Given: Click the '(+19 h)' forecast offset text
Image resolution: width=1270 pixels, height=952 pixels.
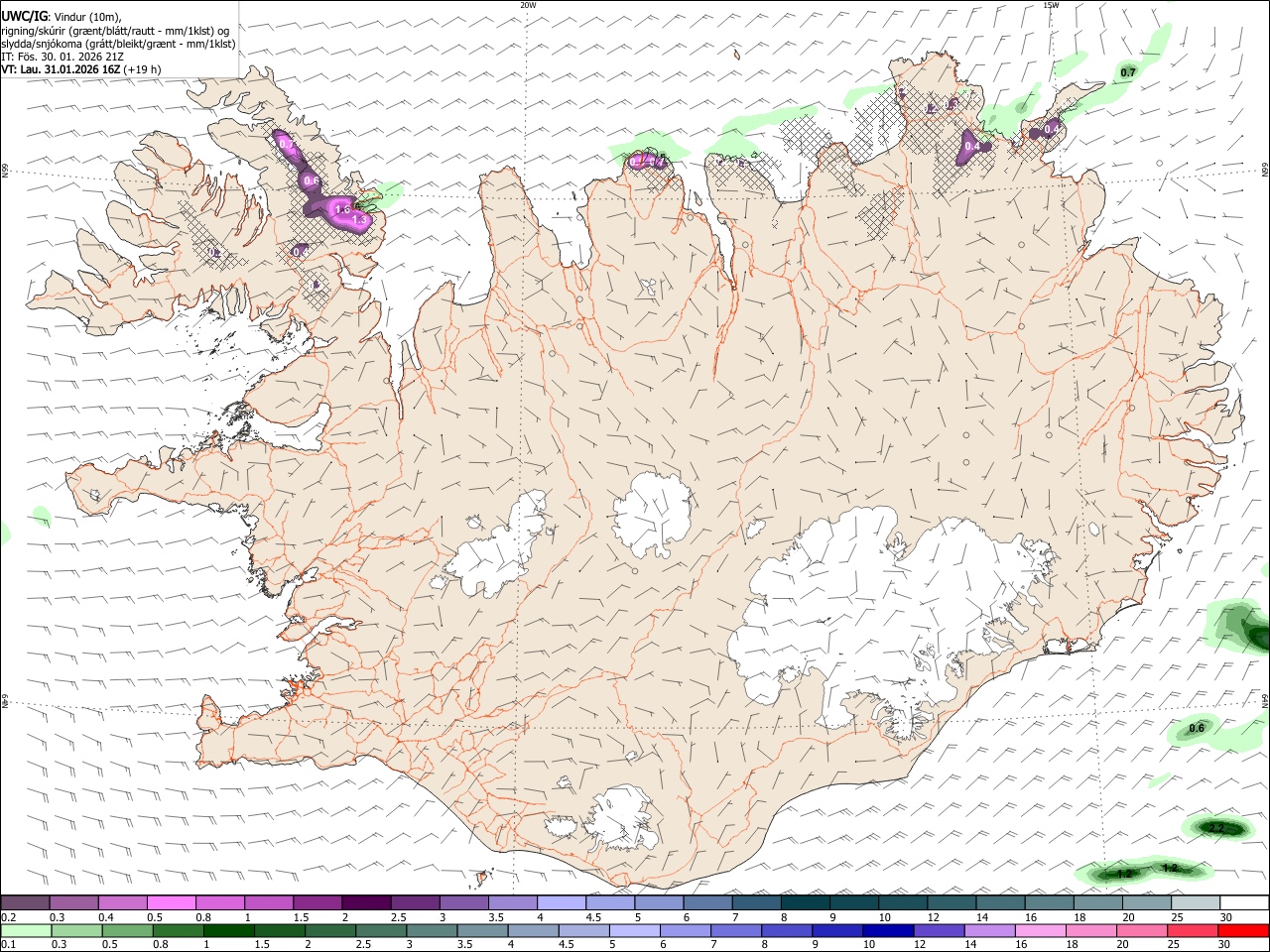Looking at the screenshot, I should [x=143, y=69].
